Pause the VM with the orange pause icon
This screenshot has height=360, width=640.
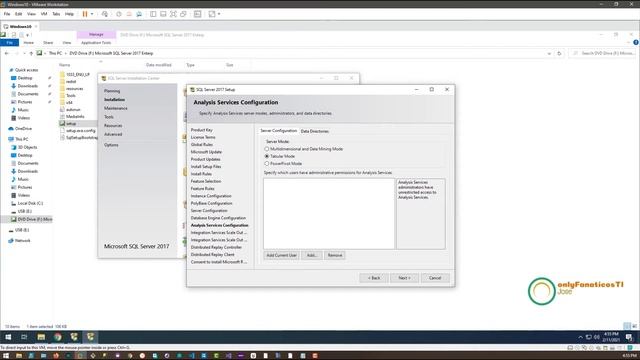[x=85, y=14]
